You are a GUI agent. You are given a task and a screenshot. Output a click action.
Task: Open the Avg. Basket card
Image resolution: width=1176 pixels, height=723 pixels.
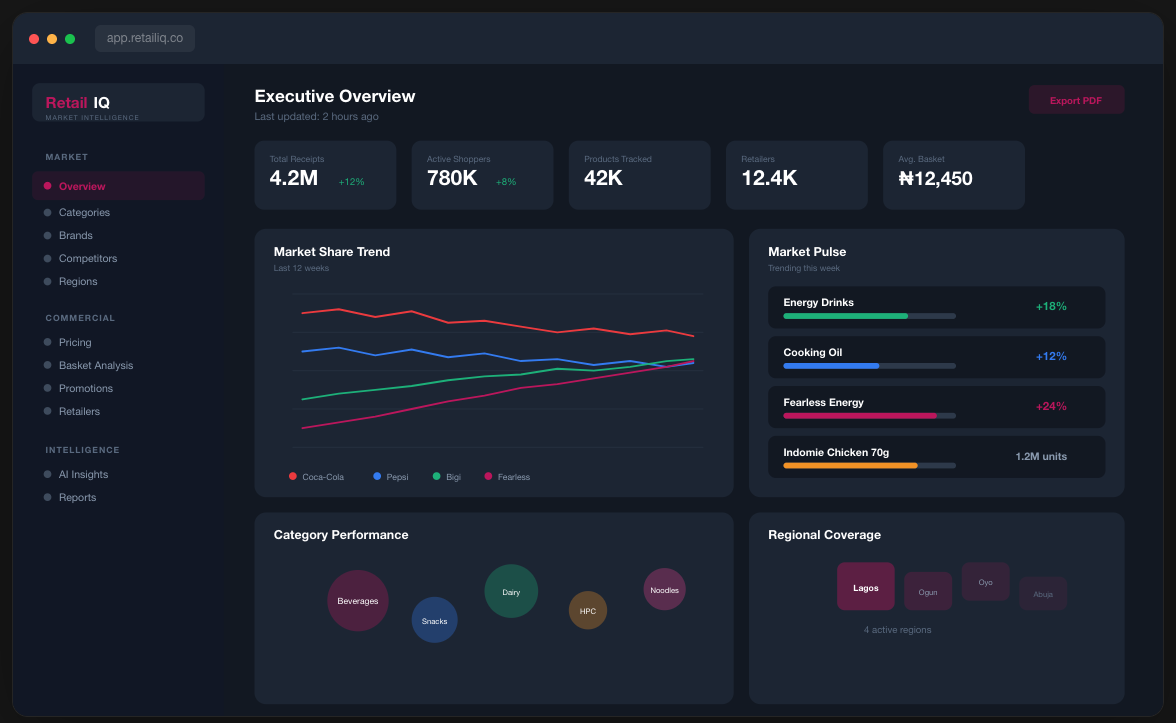coord(954,175)
